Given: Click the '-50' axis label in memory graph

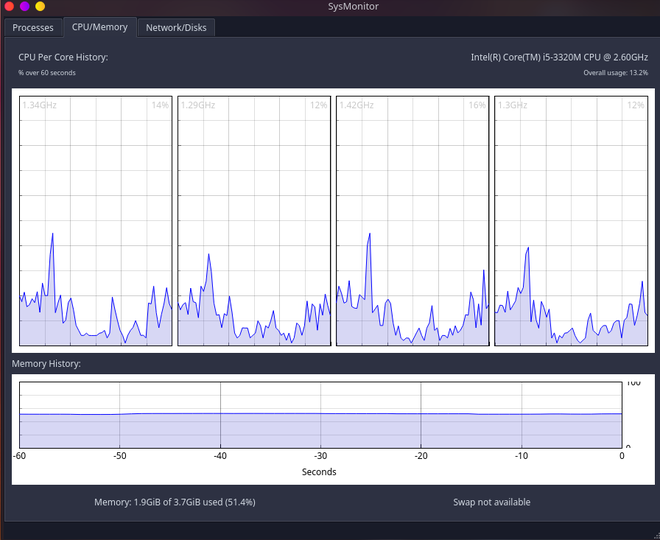Looking at the screenshot, I should tap(120, 456).
